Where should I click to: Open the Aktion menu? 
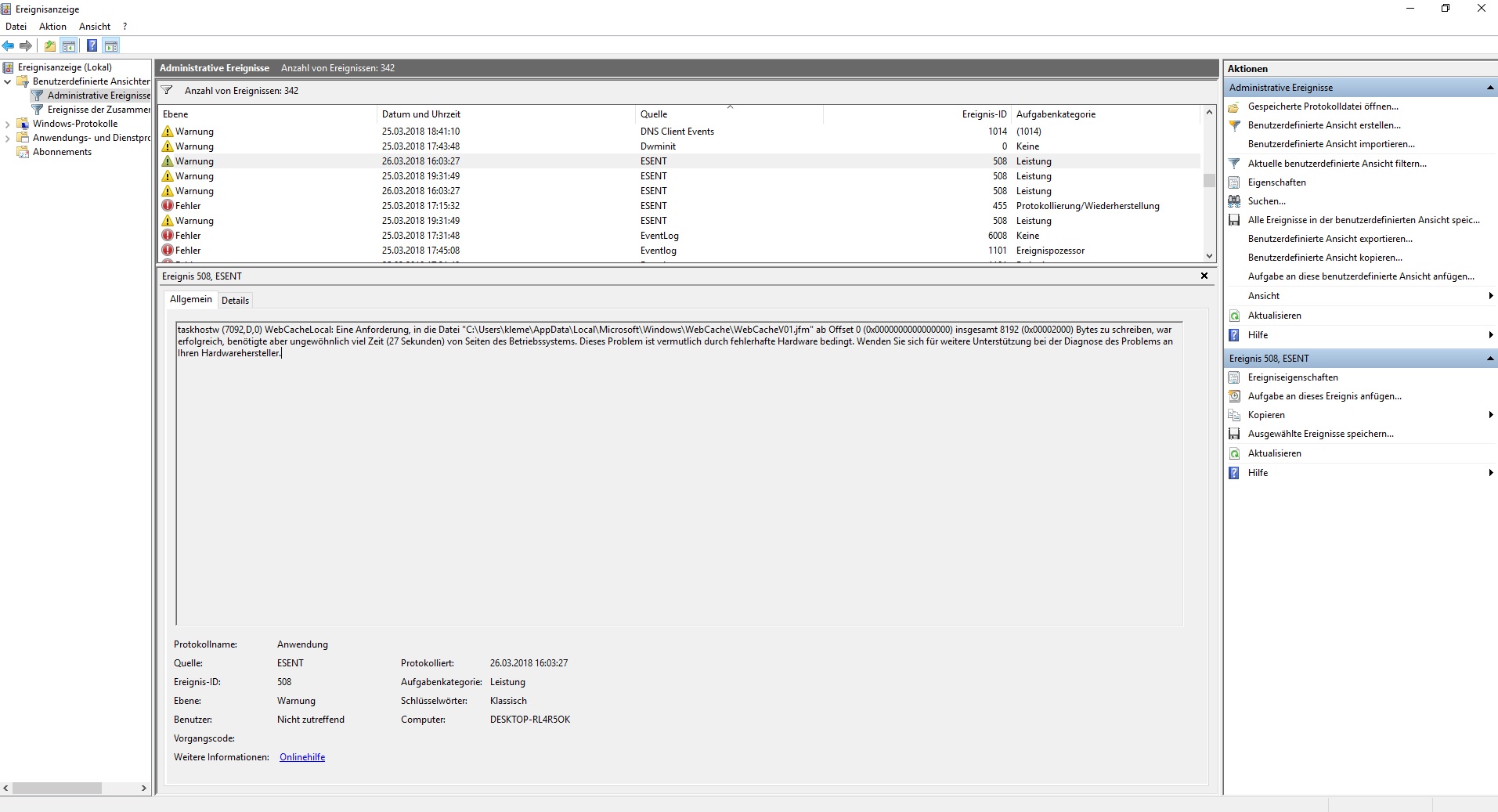pos(52,26)
